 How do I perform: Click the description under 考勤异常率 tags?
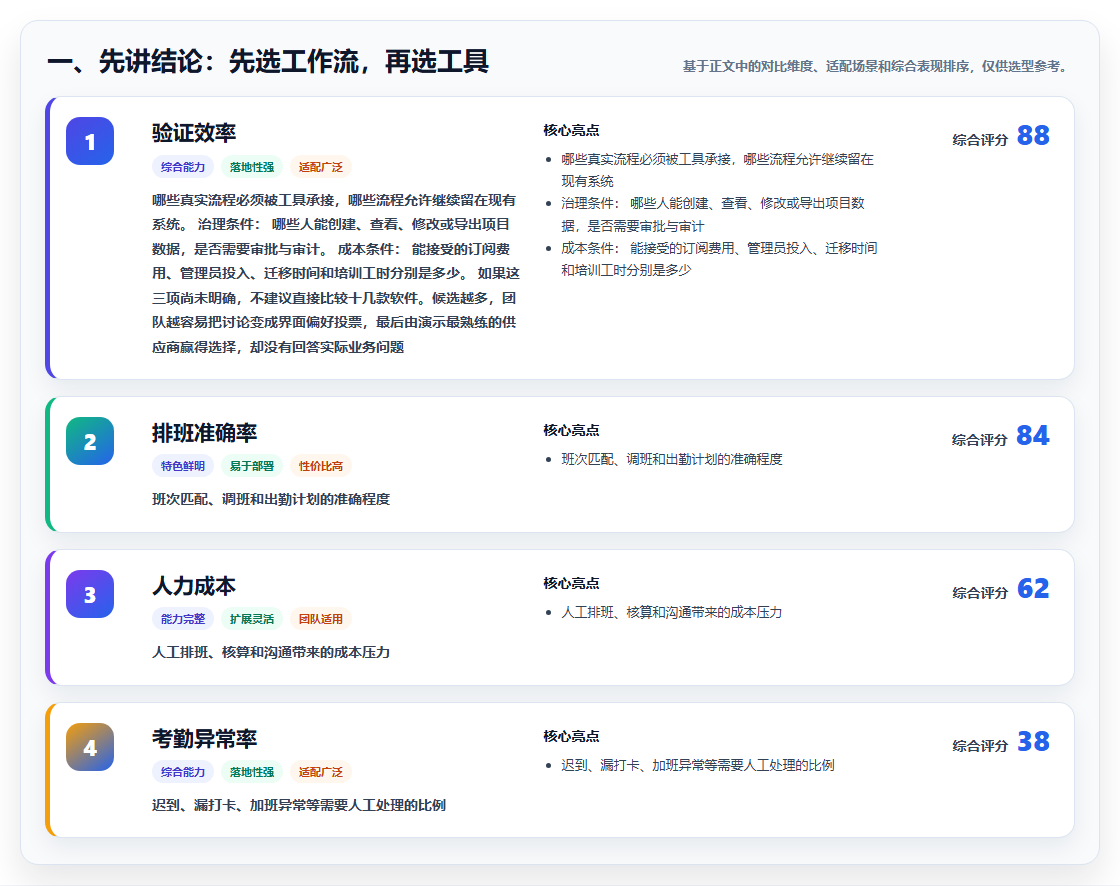click(x=299, y=805)
